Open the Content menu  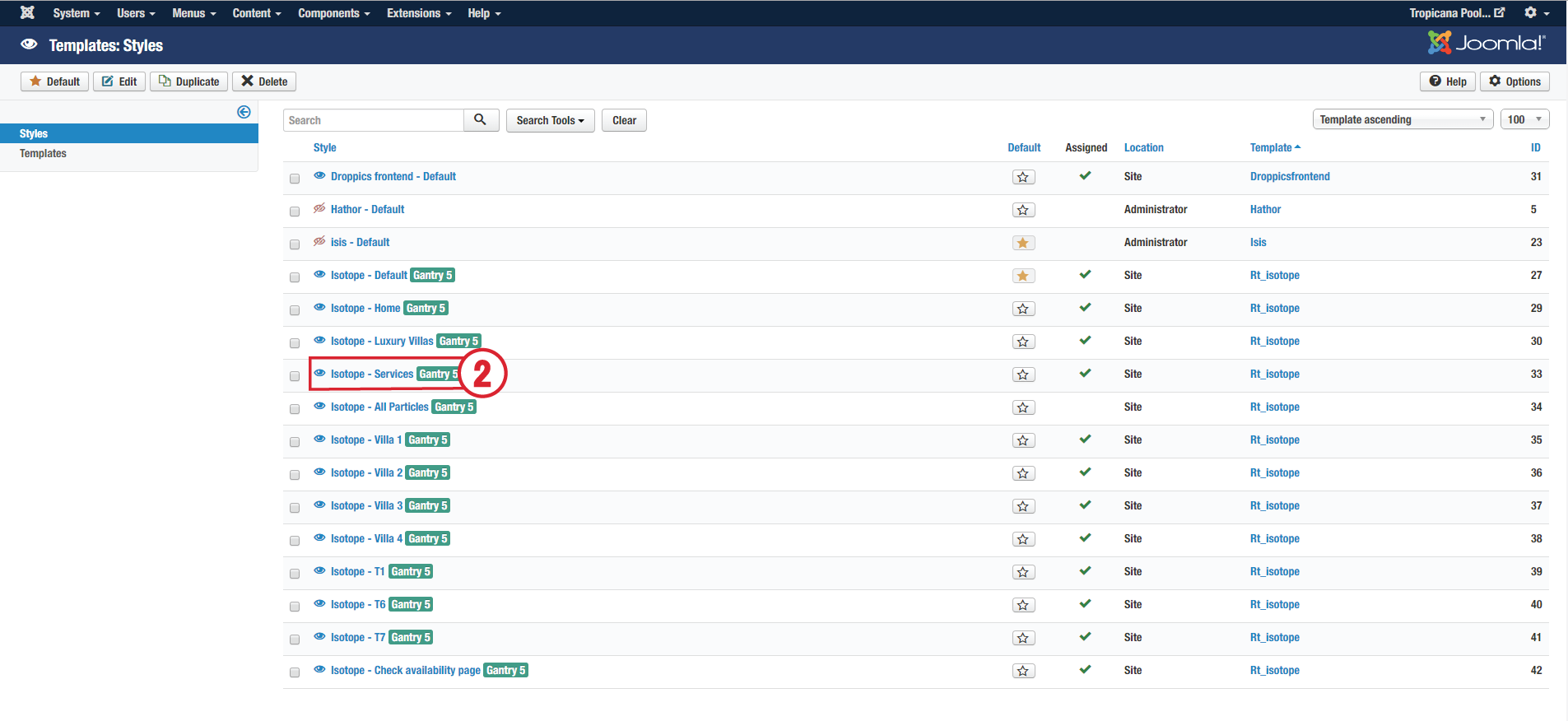point(257,13)
